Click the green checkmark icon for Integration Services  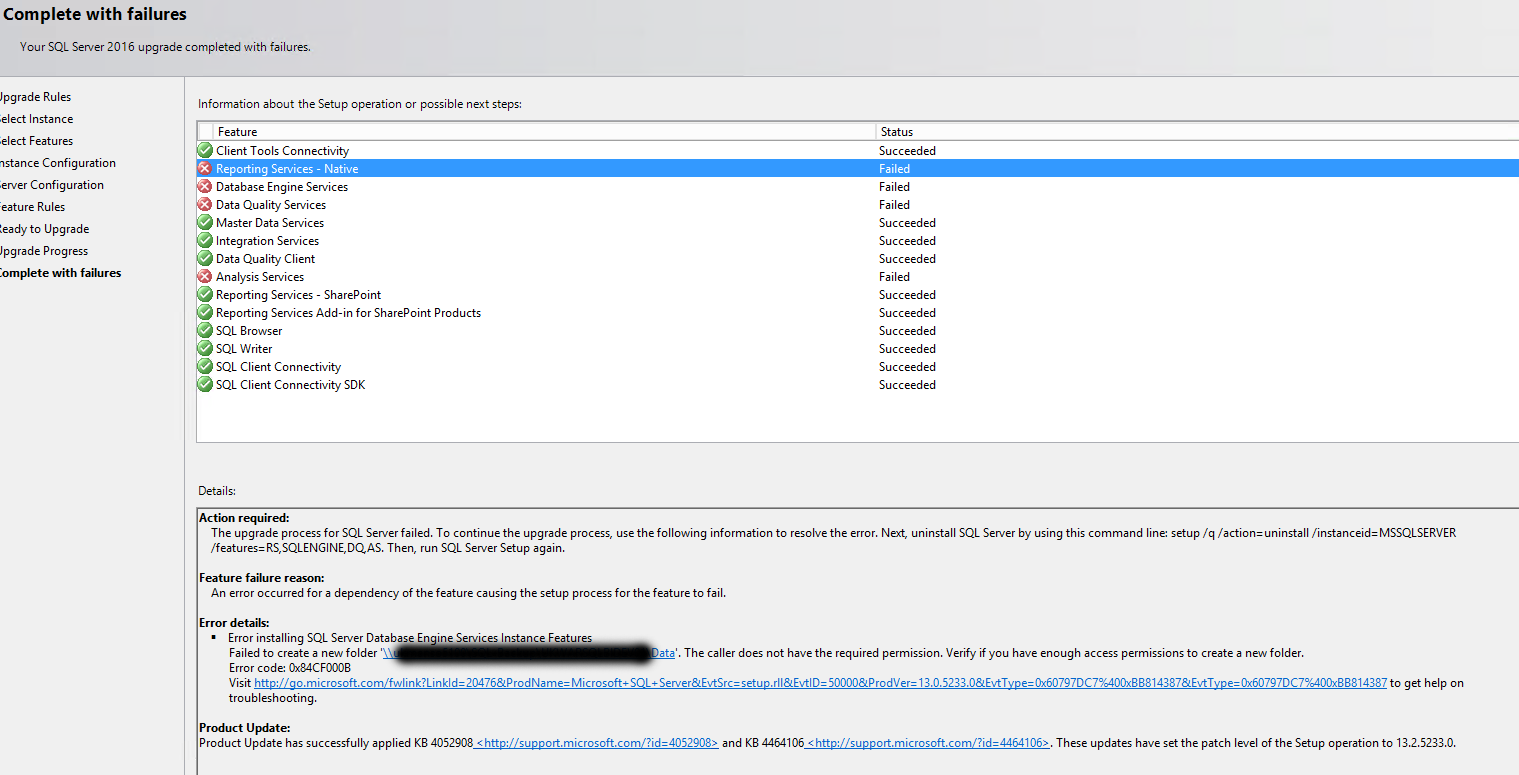click(x=205, y=241)
